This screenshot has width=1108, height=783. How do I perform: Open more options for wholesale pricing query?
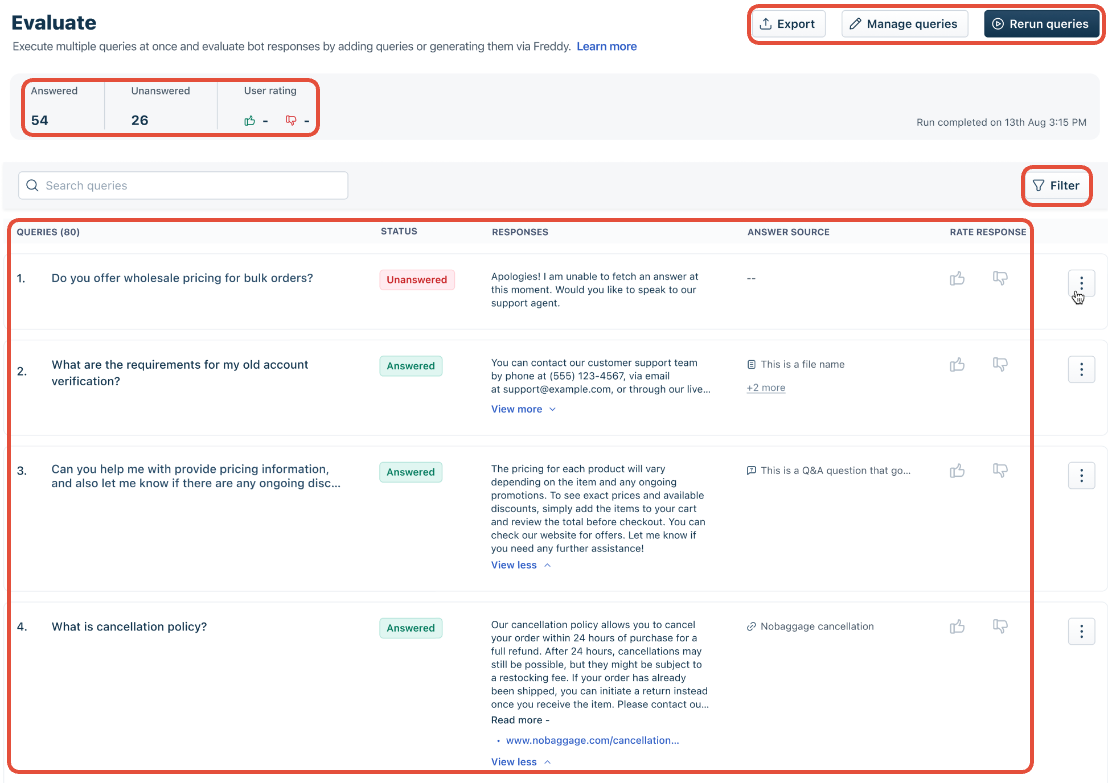click(1081, 283)
